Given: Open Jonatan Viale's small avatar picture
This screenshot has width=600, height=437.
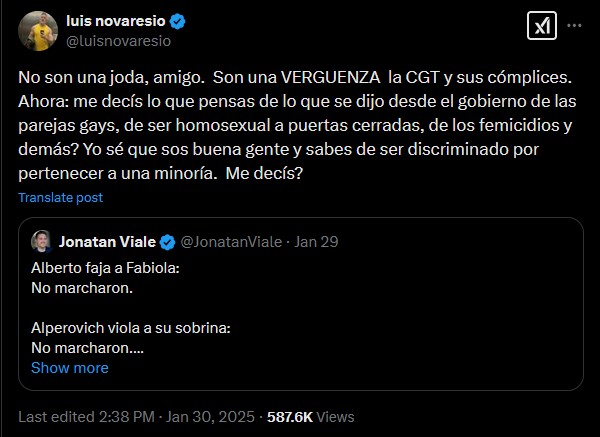Looking at the screenshot, I should click(x=41, y=242).
